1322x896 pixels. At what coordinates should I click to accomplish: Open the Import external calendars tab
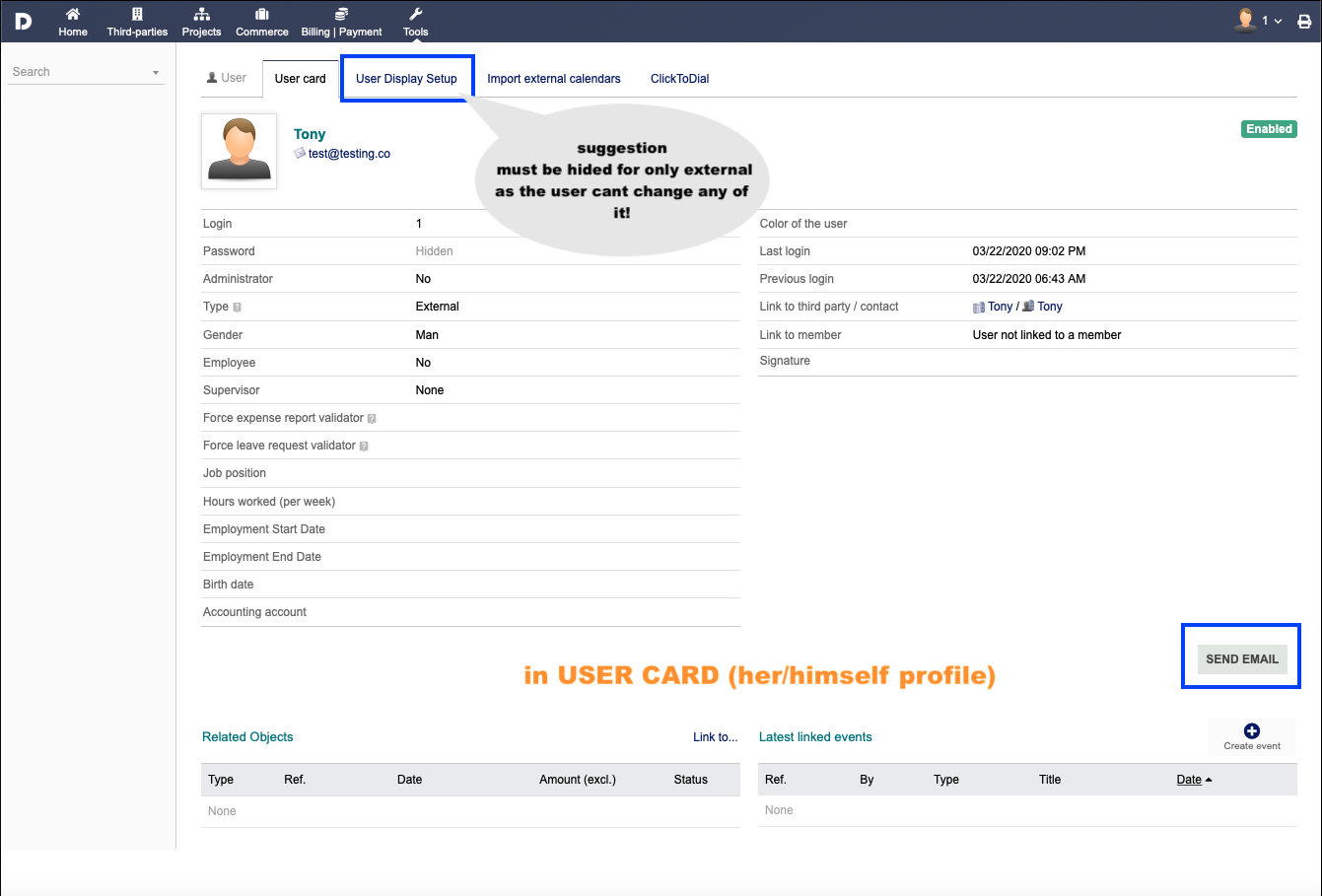point(554,79)
